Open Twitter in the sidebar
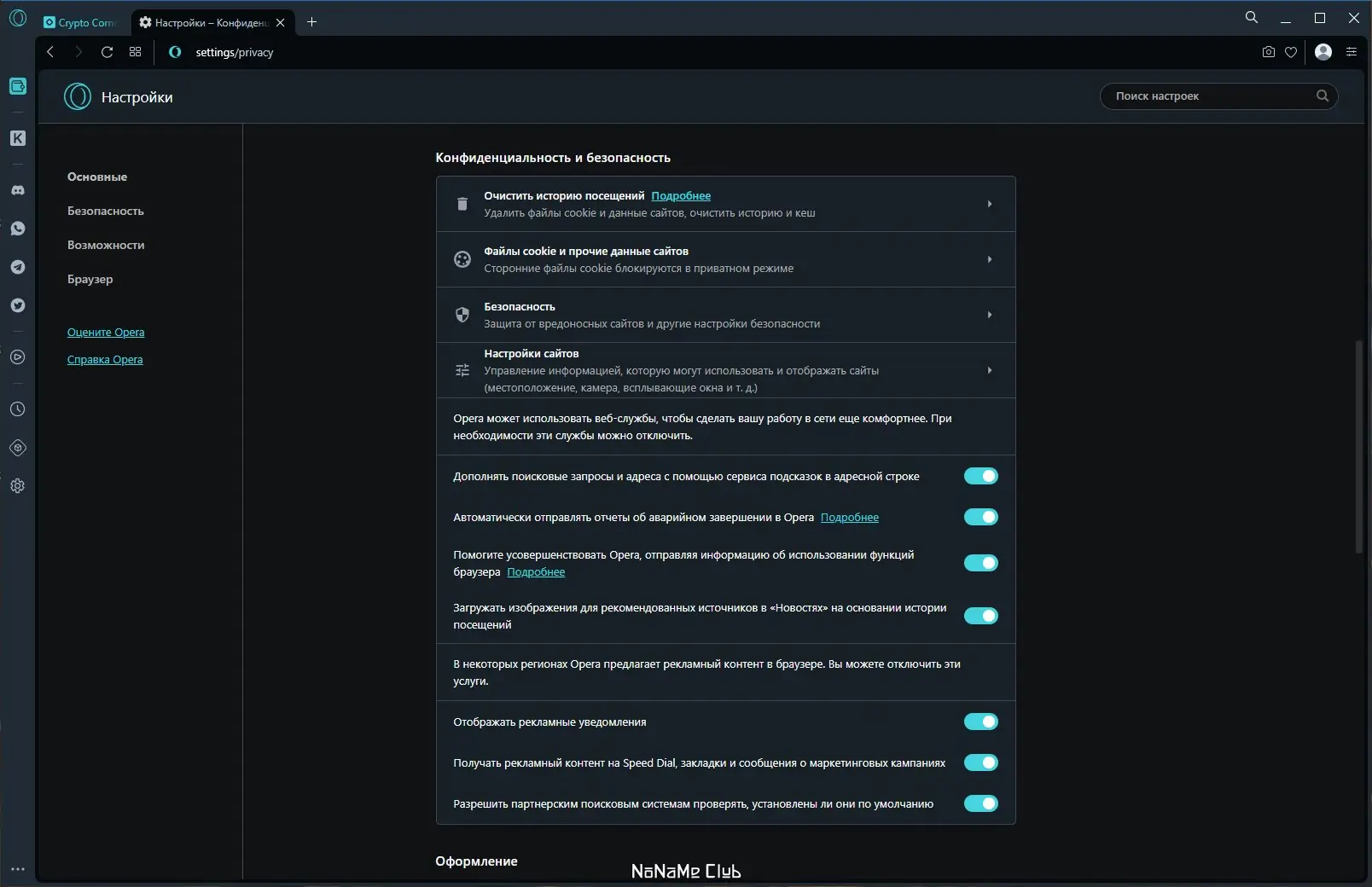Viewport: 1372px width, 887px height. [x=18, y=305]
